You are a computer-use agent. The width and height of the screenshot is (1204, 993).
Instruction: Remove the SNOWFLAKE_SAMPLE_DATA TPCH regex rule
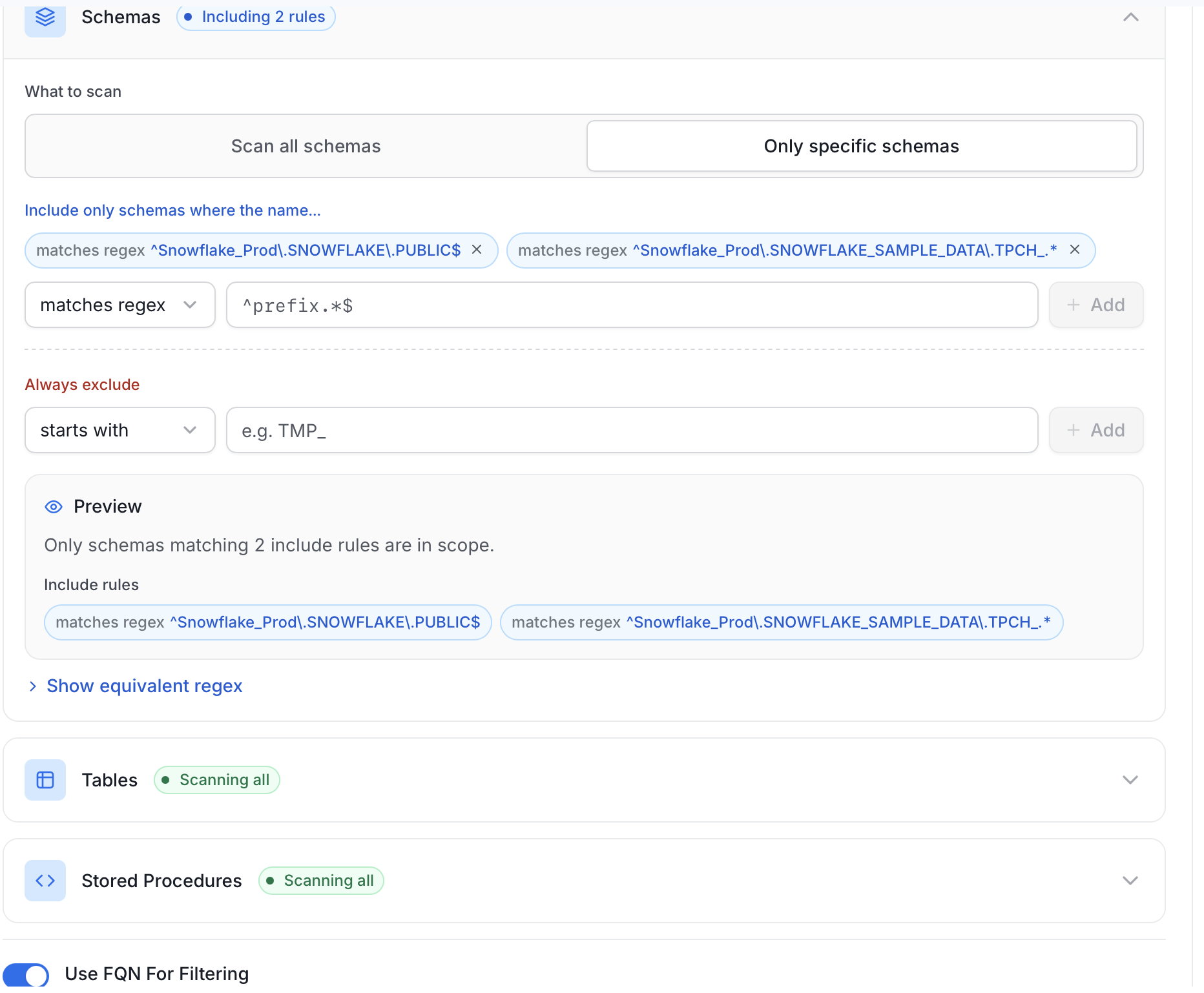click(1075, 250)
